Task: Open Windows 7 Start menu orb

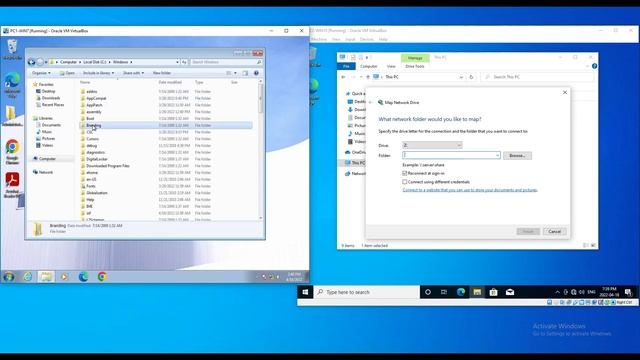Action: (x=9, y=277)
